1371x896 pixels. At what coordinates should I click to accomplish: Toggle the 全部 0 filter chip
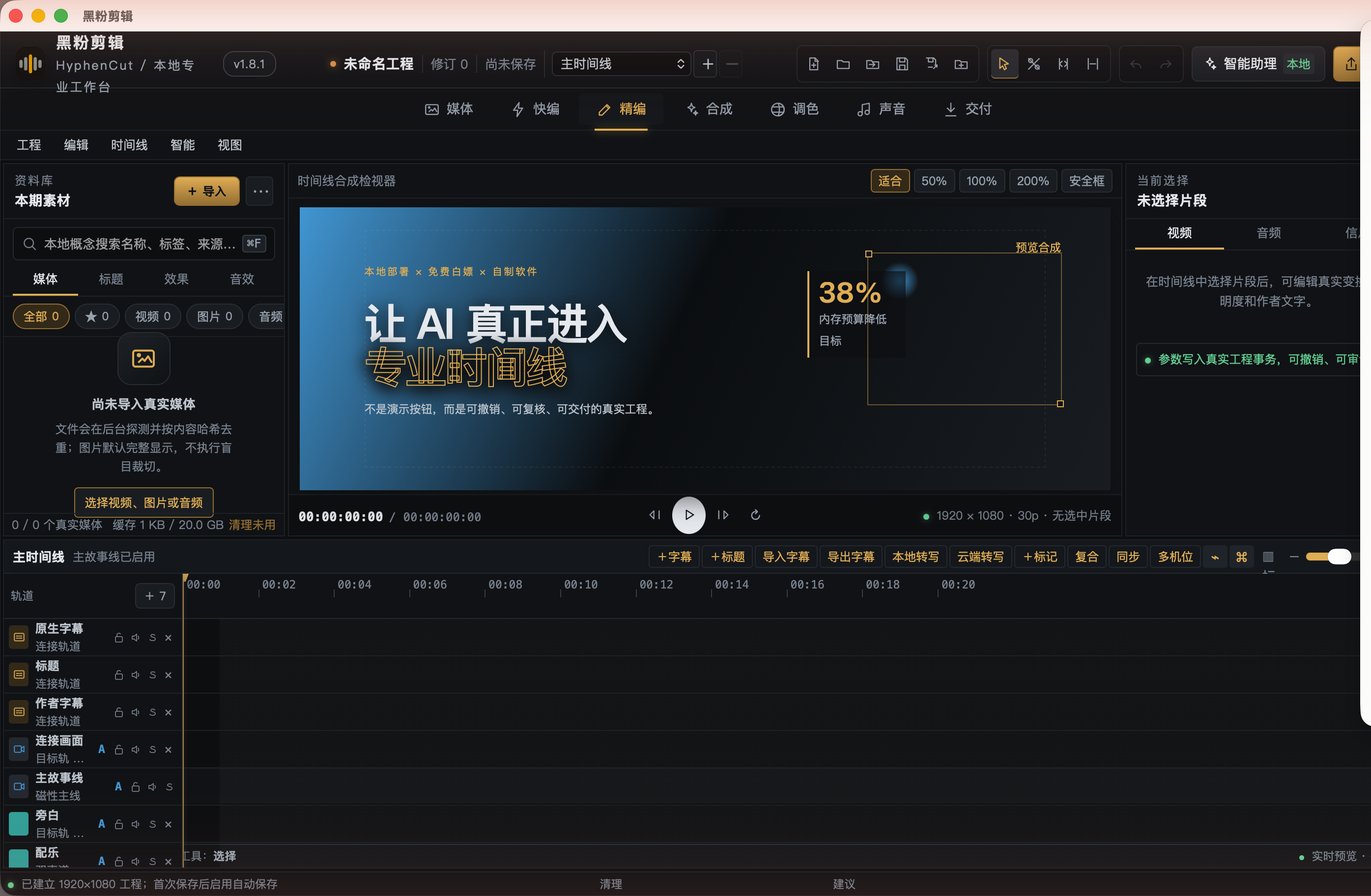pyautogui.click(x=41, y=317)
